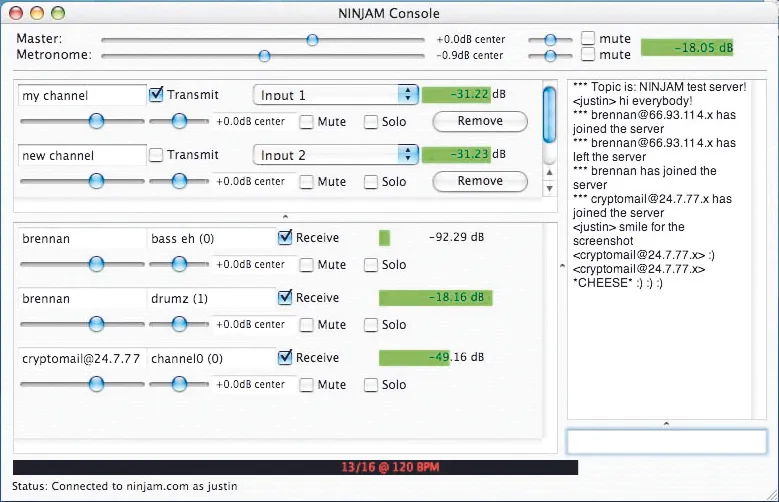
Task: Mute cryptomail channel0
Action: pos(307,385)
